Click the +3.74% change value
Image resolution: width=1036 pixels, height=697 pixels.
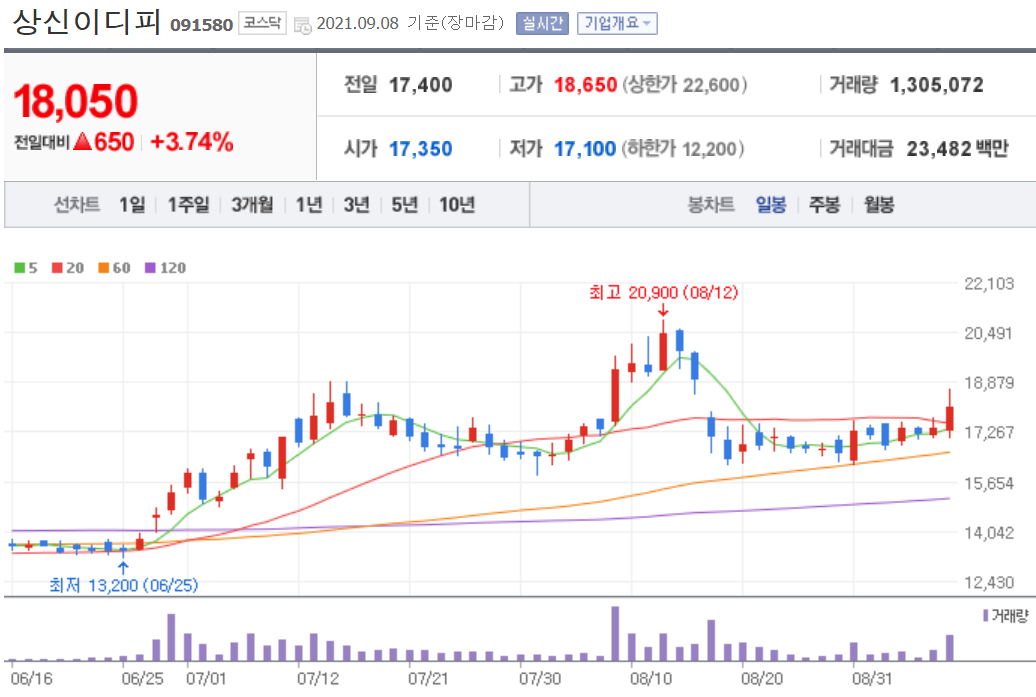point(192,141)
